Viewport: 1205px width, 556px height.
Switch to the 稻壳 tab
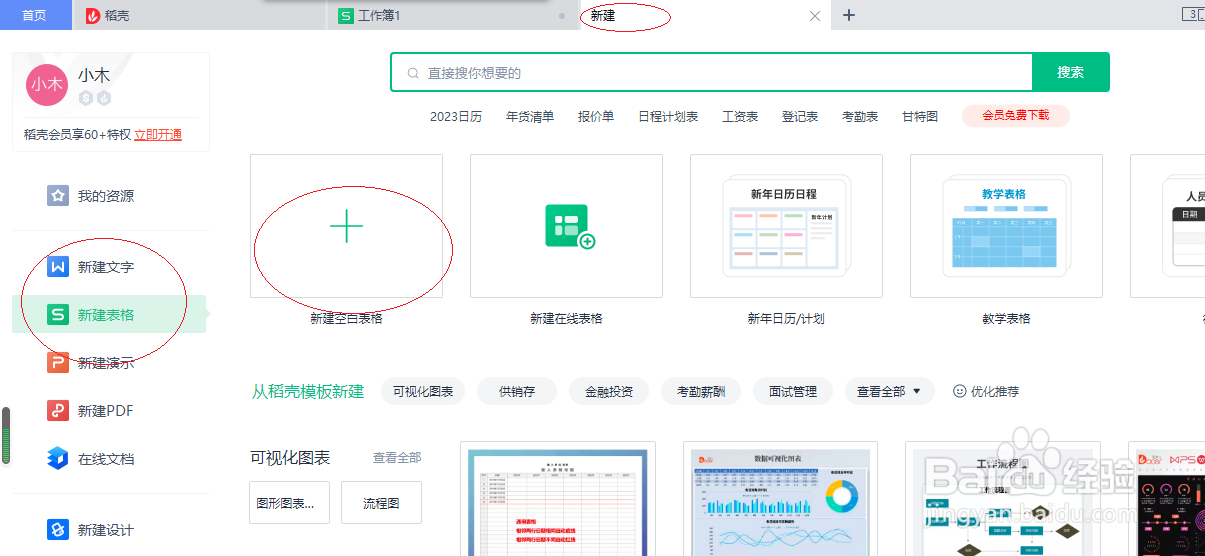(200, 15)
